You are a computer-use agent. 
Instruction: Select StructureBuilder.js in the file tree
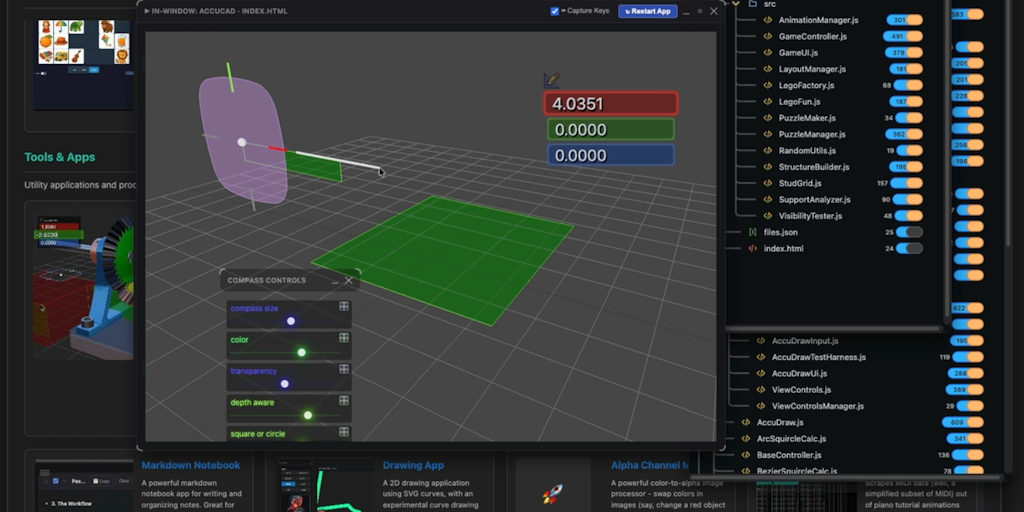(x=814, y=167)
